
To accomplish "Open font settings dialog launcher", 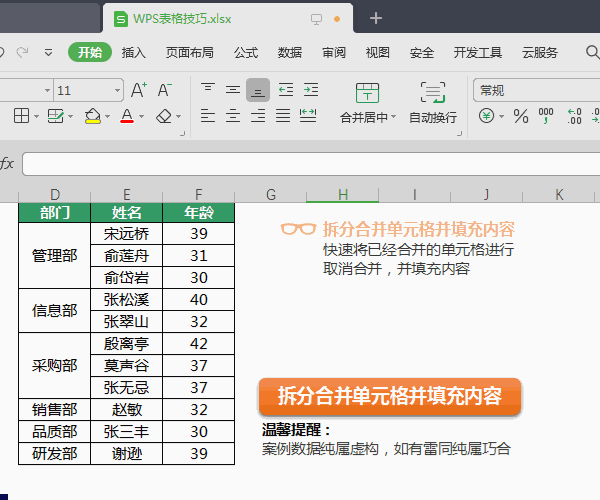I will coord(183,134).
